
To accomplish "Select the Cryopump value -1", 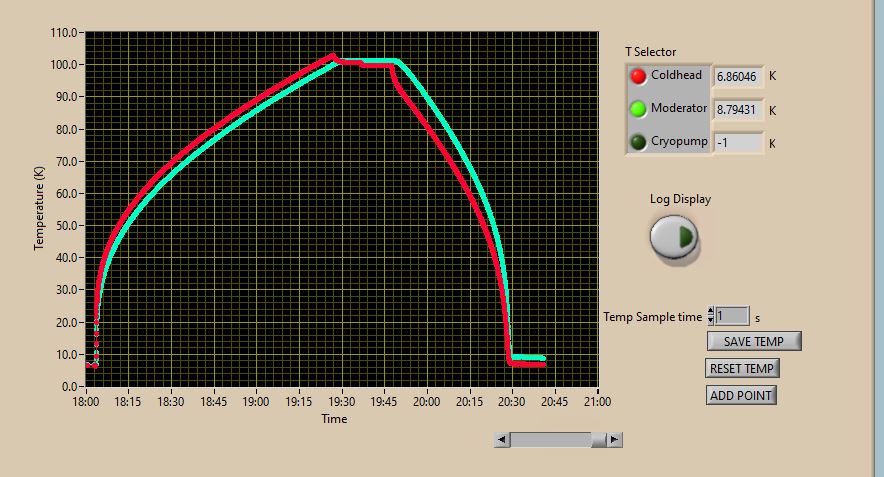I will click(x=738, y=143).
